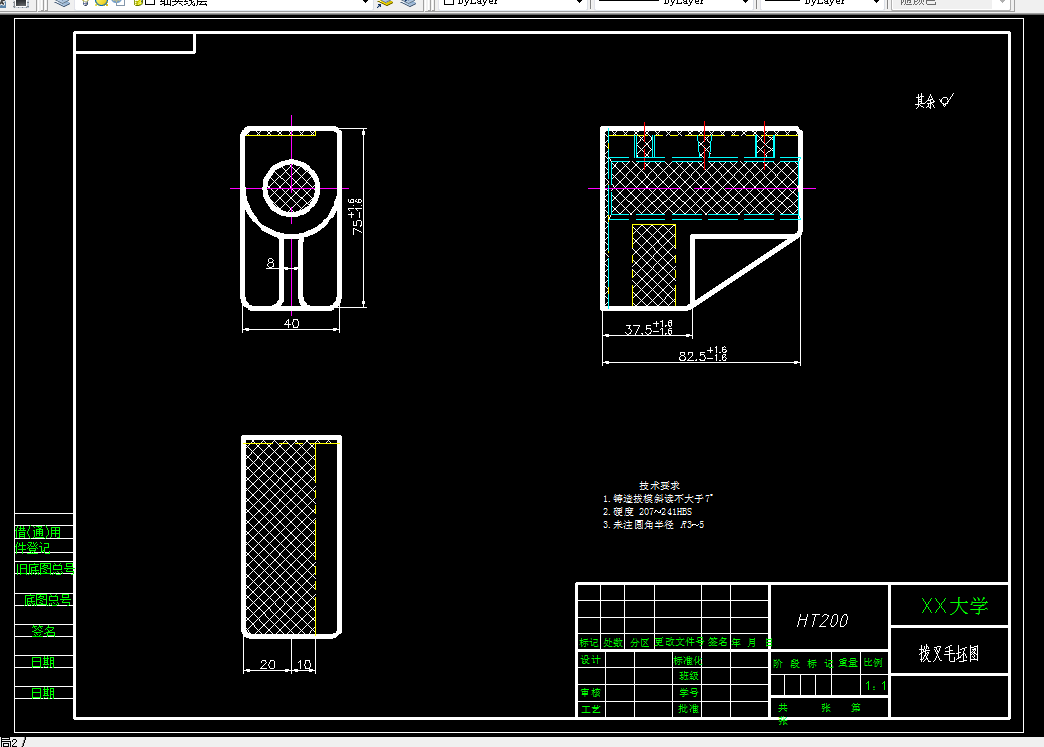Image resolution: width=1044 pixels, height=747 pixels.
Task: Select the 标准化 title block label
Action: (x=687, y=660)
